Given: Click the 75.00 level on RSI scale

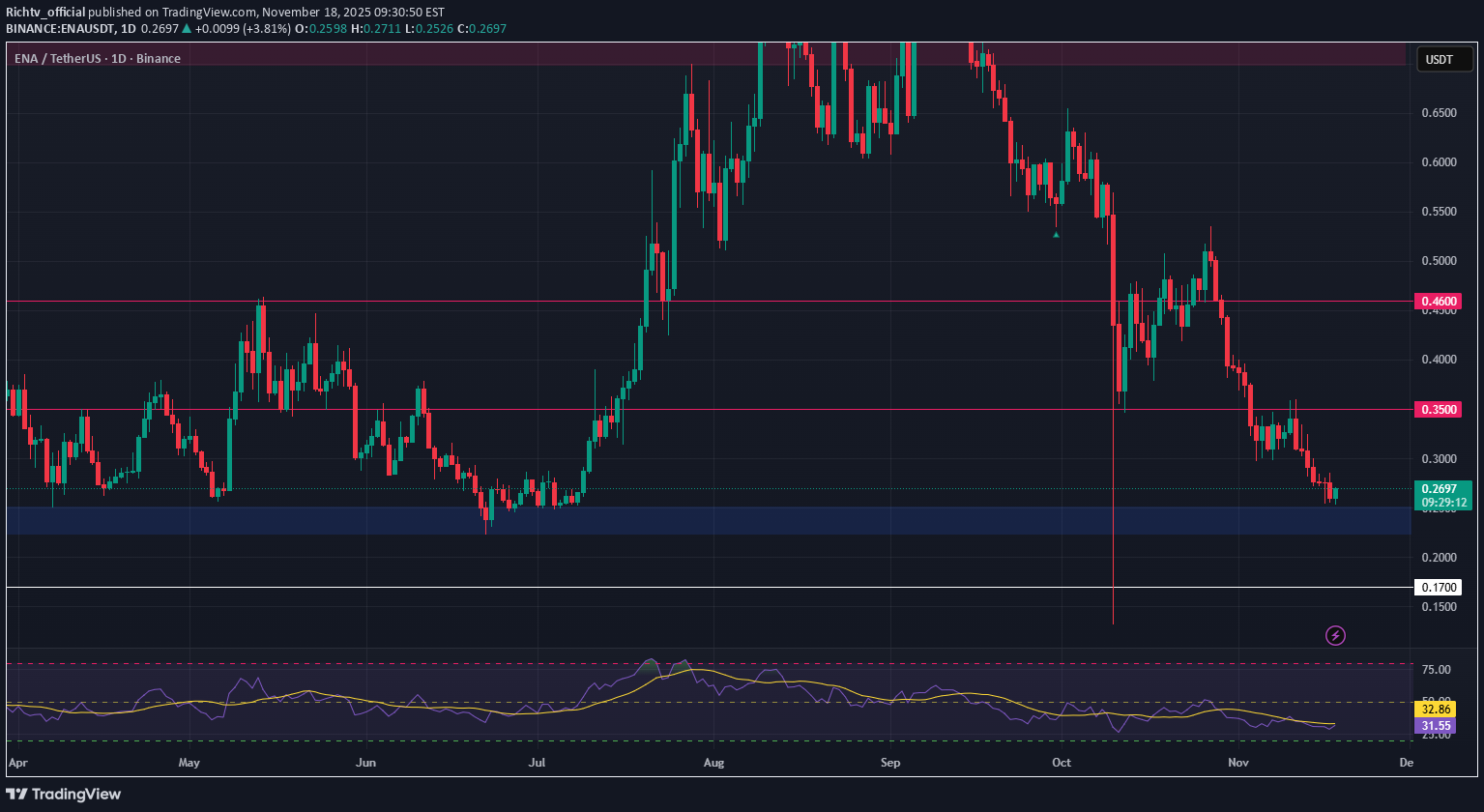Looking at the screenshot, I should (x=1438, y=670).
